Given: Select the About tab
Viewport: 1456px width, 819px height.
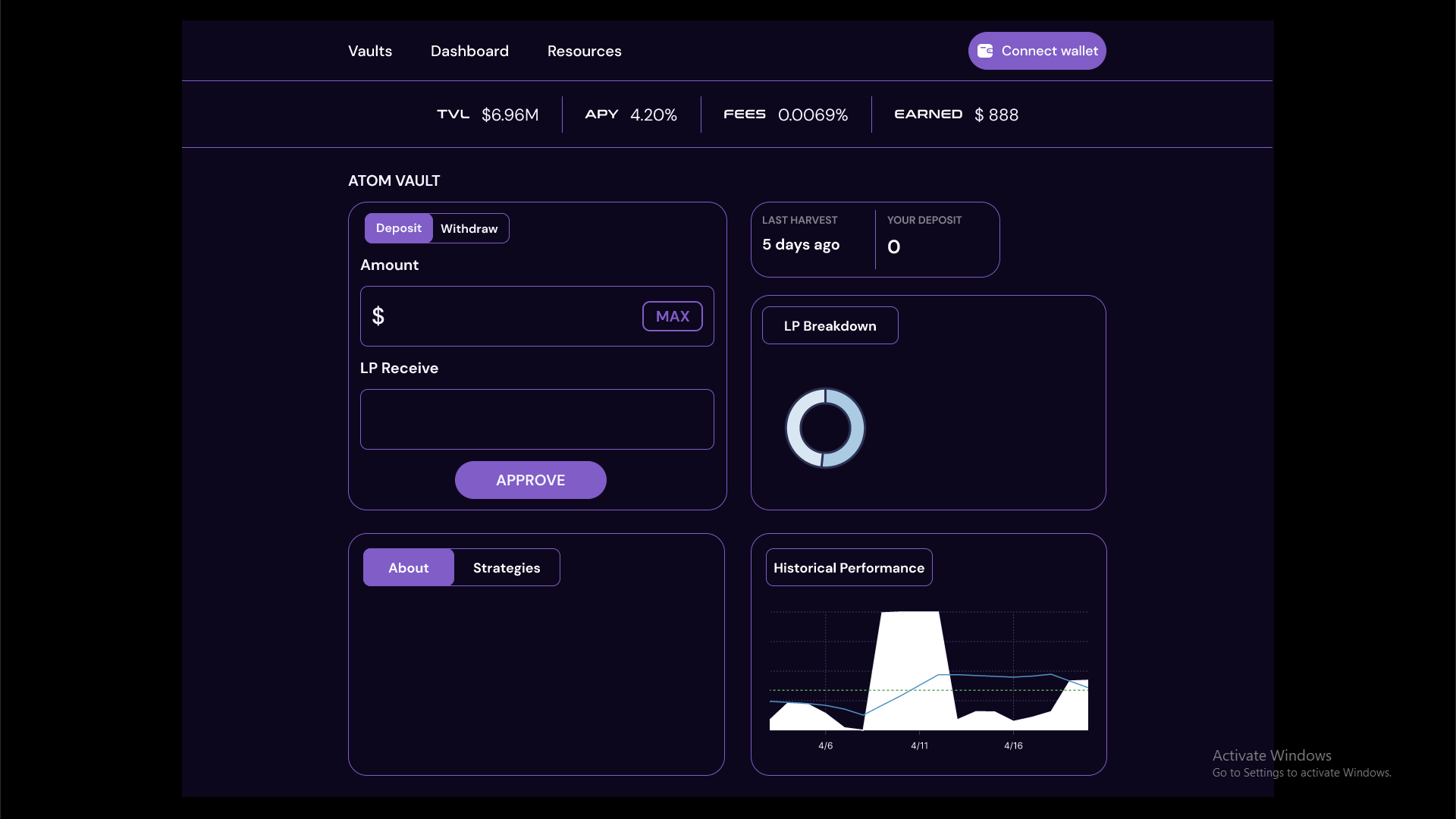Looking at the screenshot, I should point(408,568).
